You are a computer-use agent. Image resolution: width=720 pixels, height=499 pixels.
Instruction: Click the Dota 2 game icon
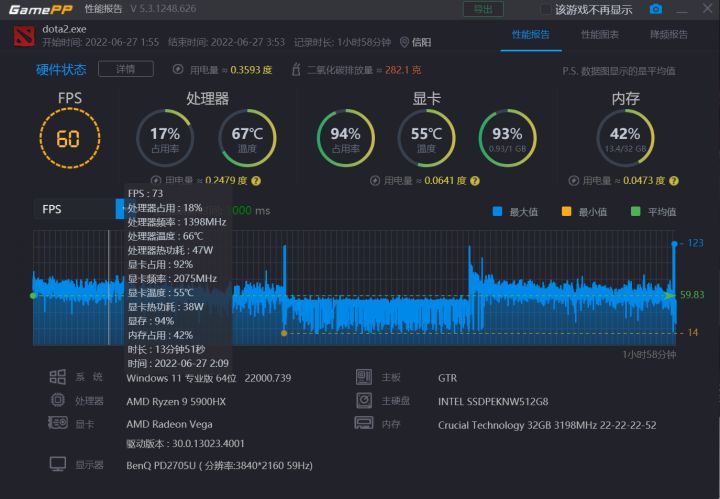24,36
